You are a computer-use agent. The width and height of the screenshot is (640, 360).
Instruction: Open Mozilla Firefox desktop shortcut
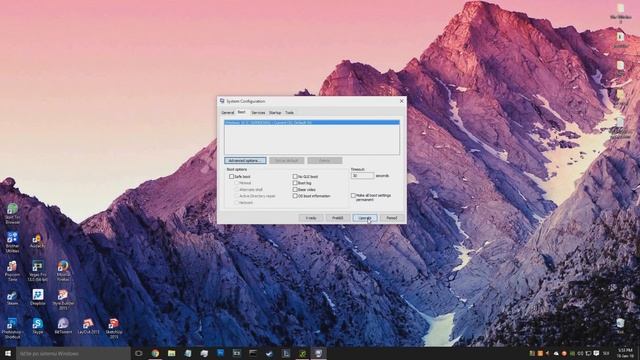[x=63, y=270]
